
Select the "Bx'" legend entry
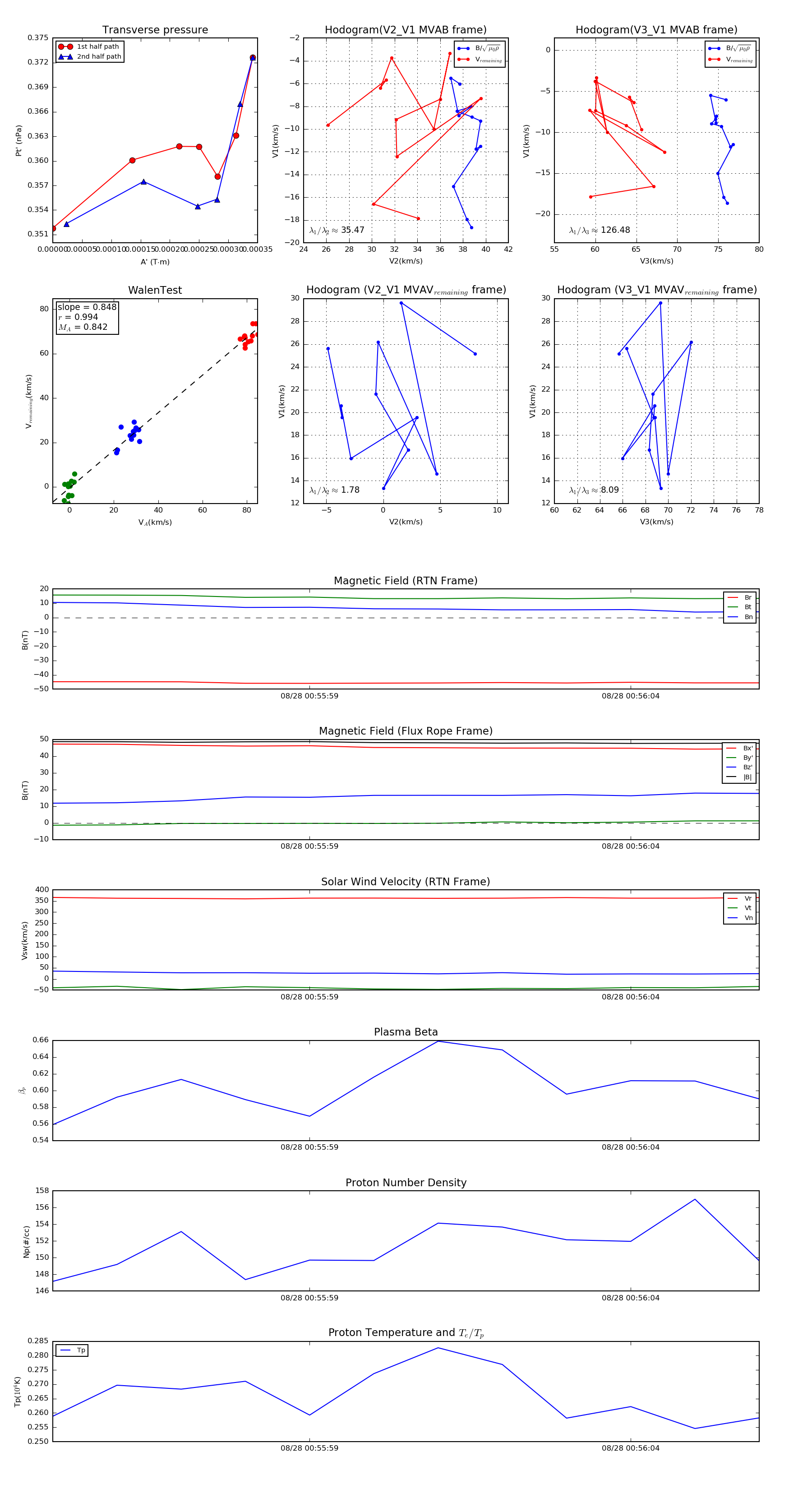tap(739, 748)
